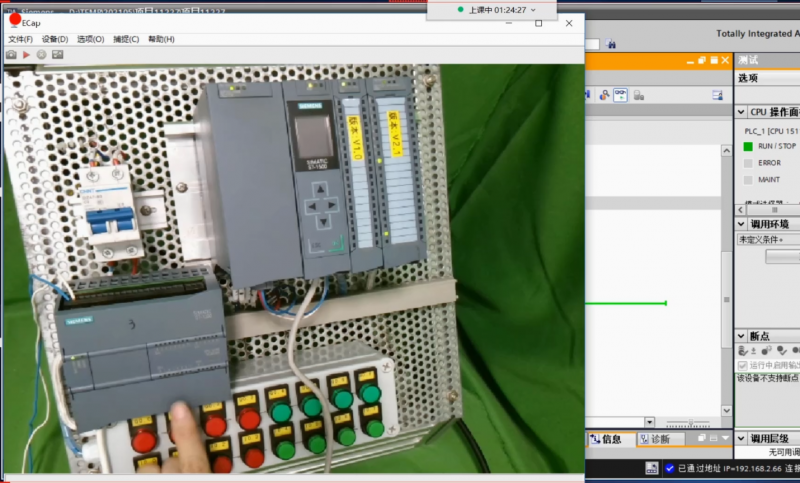Collapse the 调用环境 section

coord(741,224)
